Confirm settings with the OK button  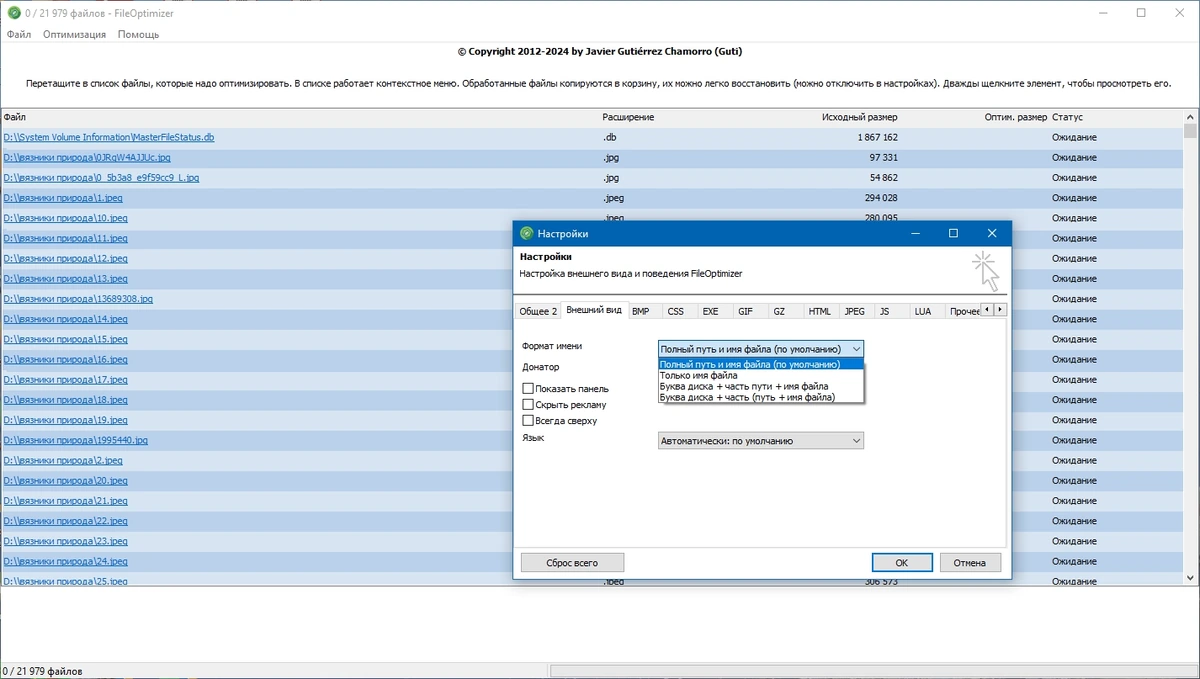pos(902,563)
